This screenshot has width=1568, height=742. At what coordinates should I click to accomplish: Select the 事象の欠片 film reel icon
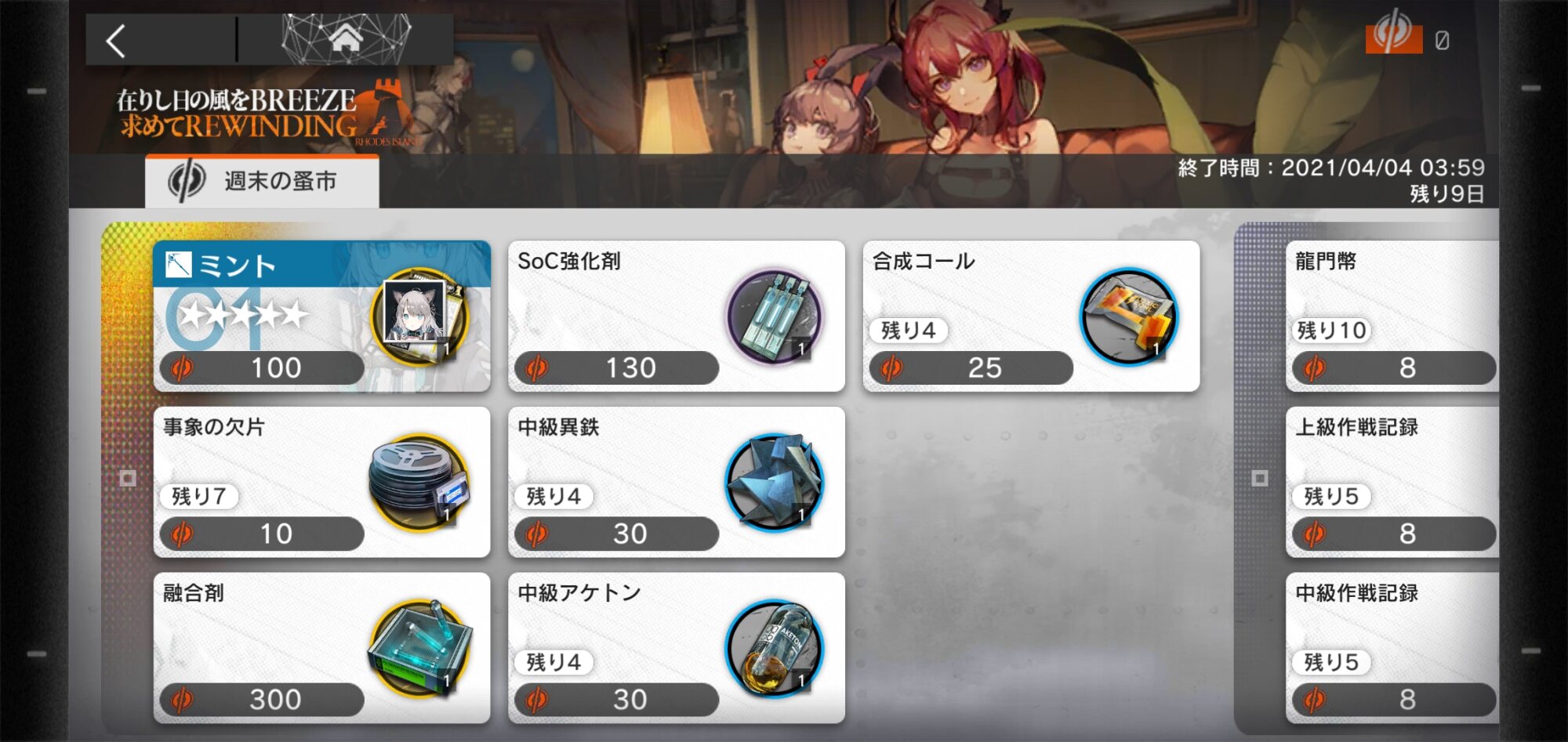tap(419, 483)
